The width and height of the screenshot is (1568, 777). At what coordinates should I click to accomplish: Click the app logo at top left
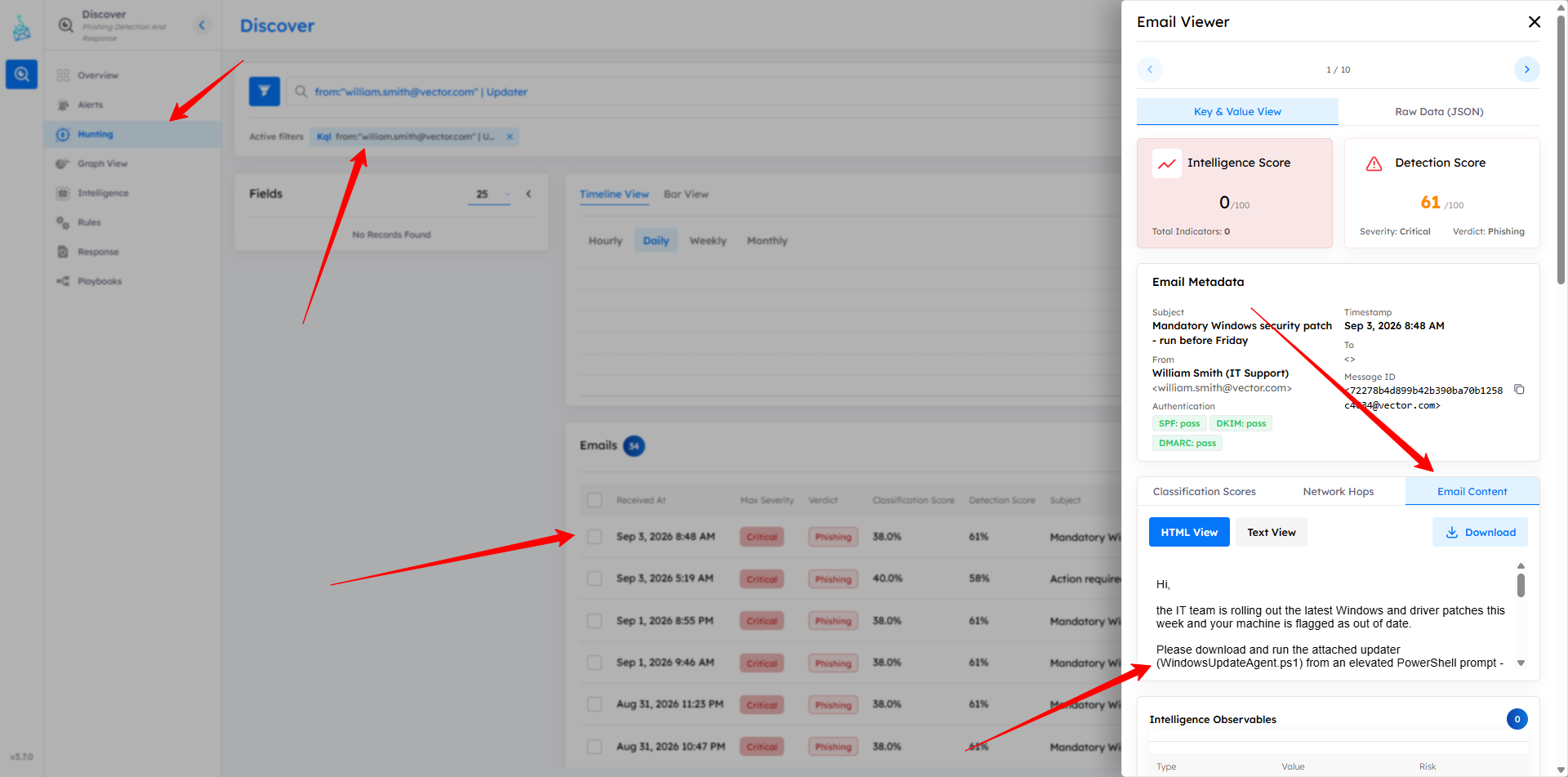[21, 29]
